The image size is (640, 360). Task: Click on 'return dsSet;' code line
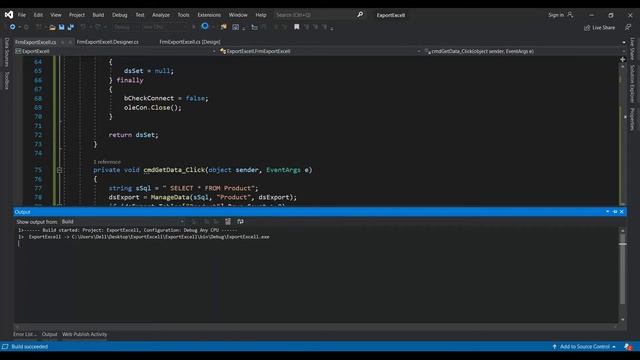[133, 135]
